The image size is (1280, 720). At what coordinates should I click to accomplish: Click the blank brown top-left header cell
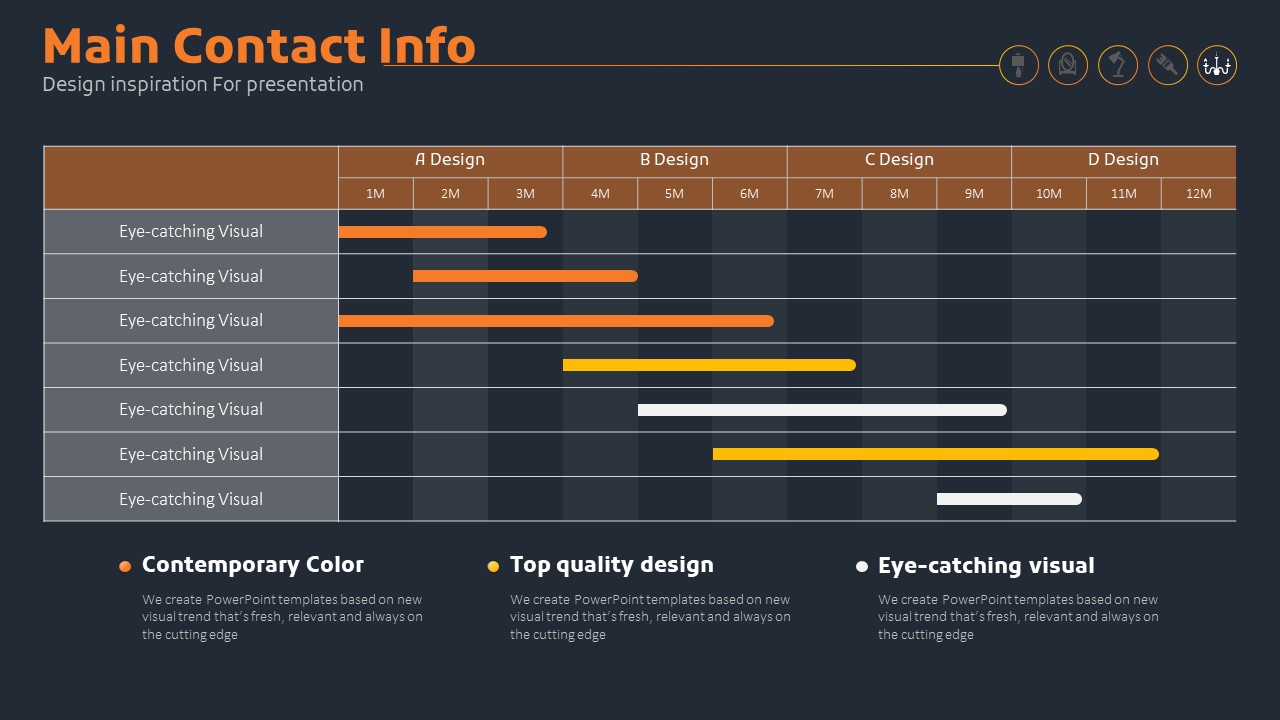(x=191, y=178)
